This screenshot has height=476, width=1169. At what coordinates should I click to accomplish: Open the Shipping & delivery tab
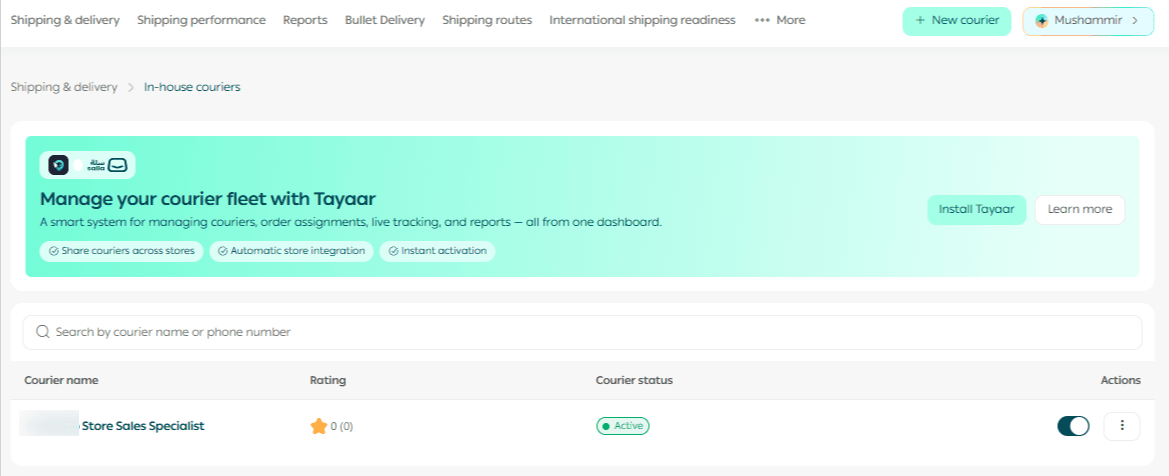[65, 20]
